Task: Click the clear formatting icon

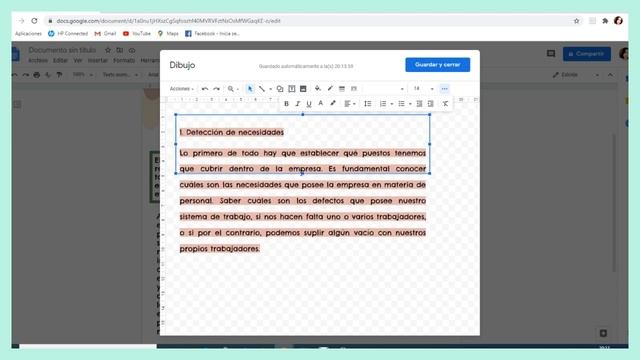Action: click(445, 104)
